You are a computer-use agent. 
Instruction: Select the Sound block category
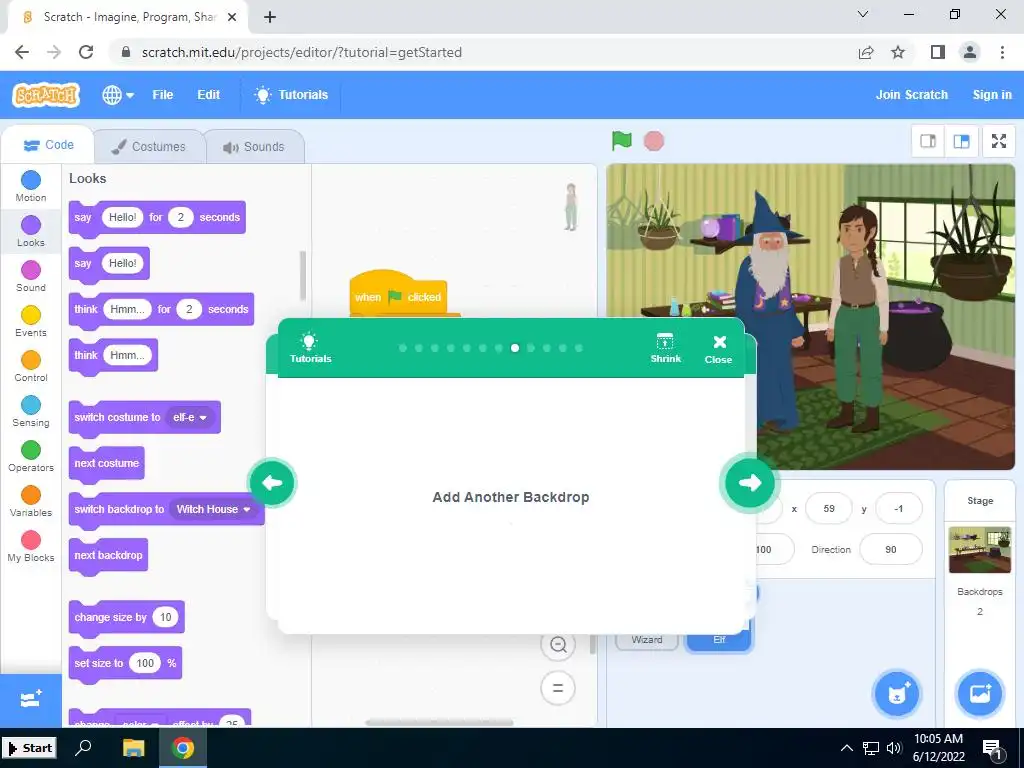pos(31,276)
